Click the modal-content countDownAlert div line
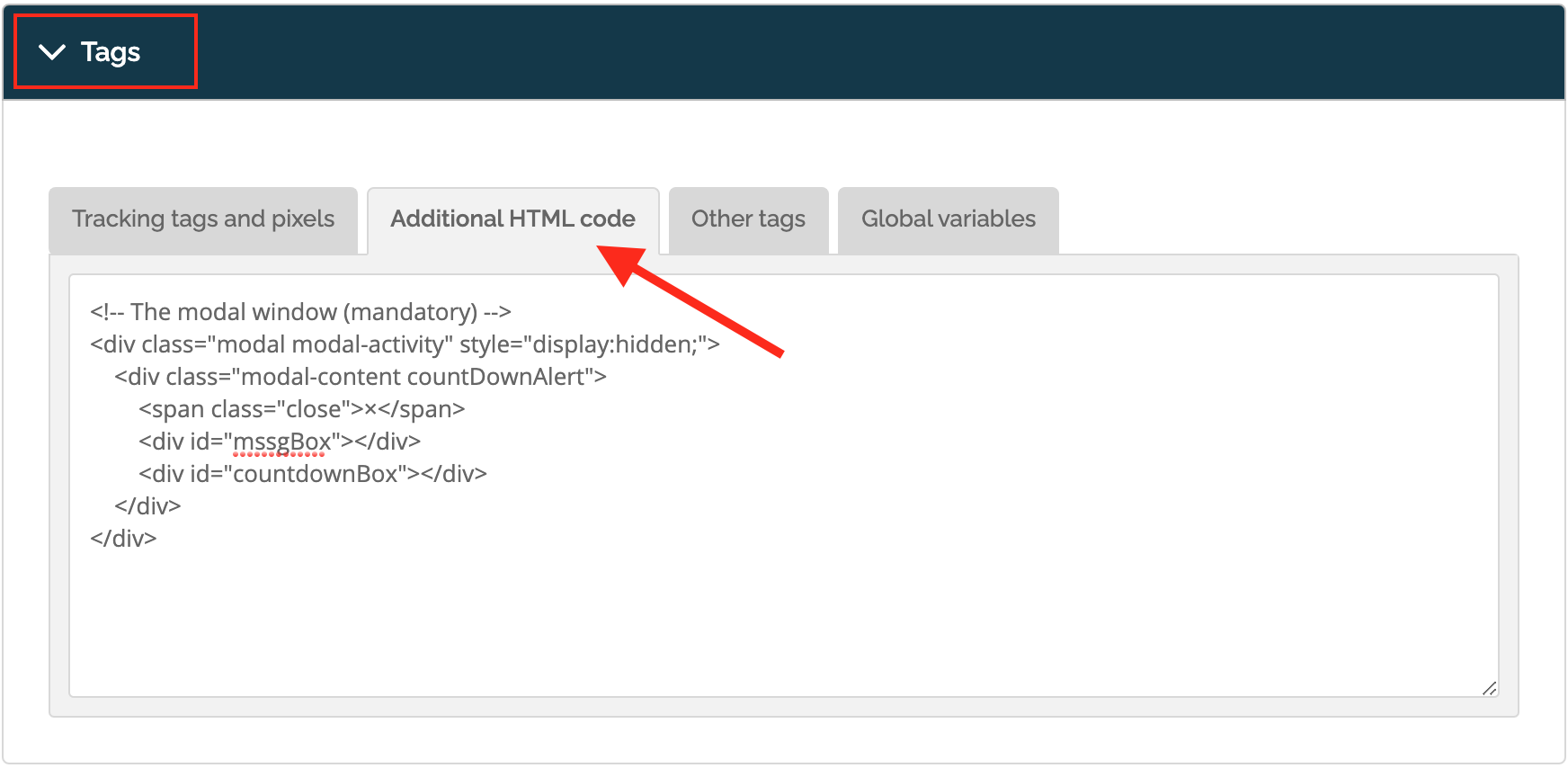Image resolution: width=1568 pixels, height=768 pixels. click(x=360, y=377)
